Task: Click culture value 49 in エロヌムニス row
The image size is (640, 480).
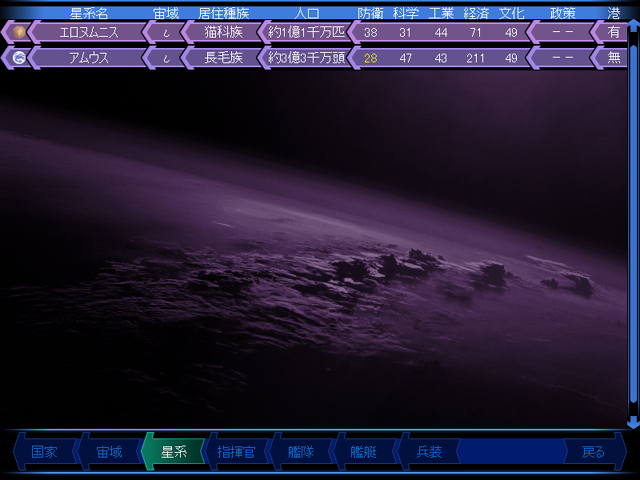Action: tap(511, 32)
